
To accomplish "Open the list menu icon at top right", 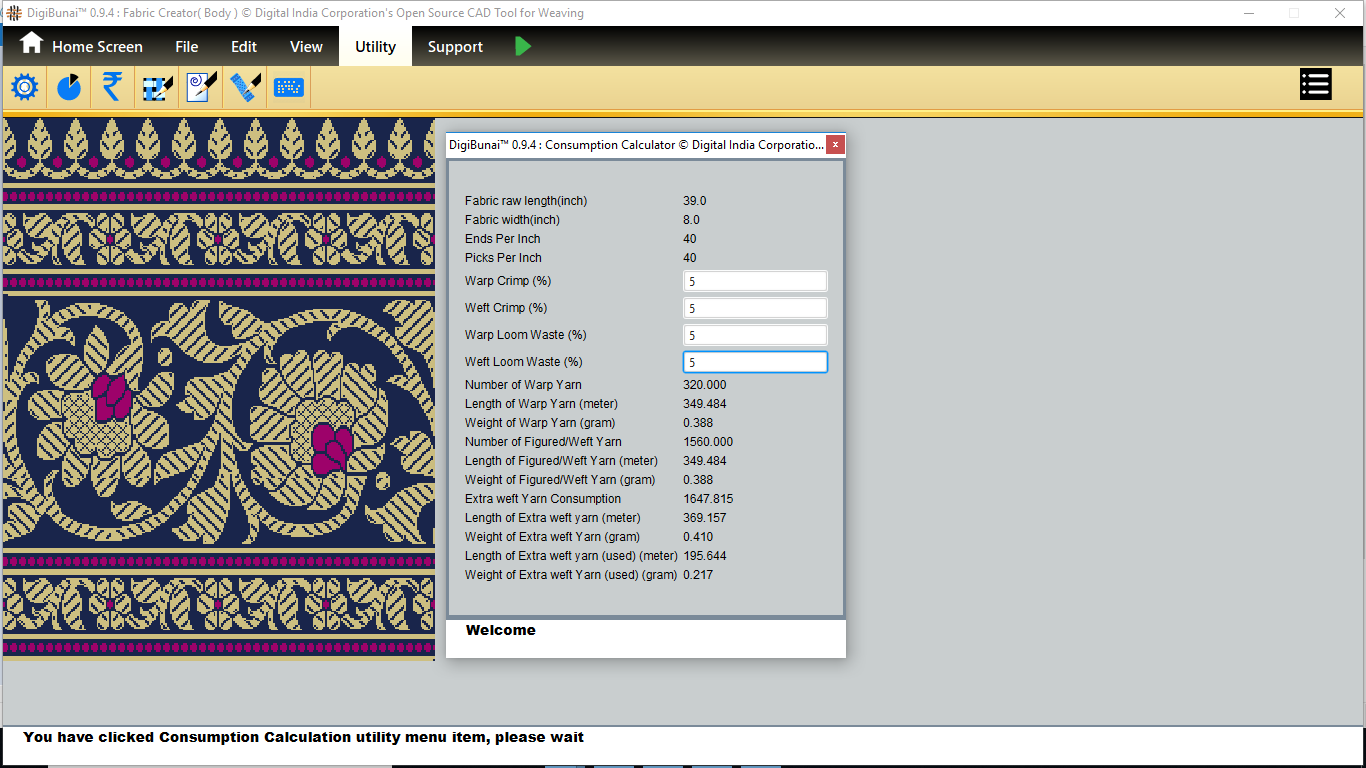I will tap(1315, 85).
